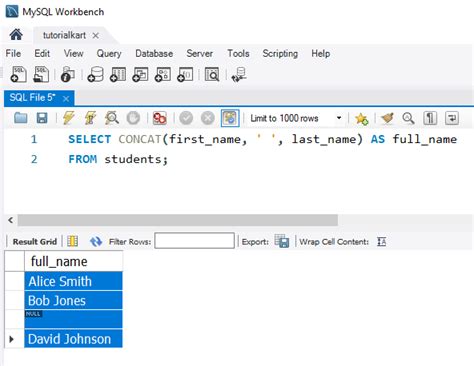Switch to the tutorialkart connection tab
The width and height of the screenshot is (474, 366).
pos(64,35)
